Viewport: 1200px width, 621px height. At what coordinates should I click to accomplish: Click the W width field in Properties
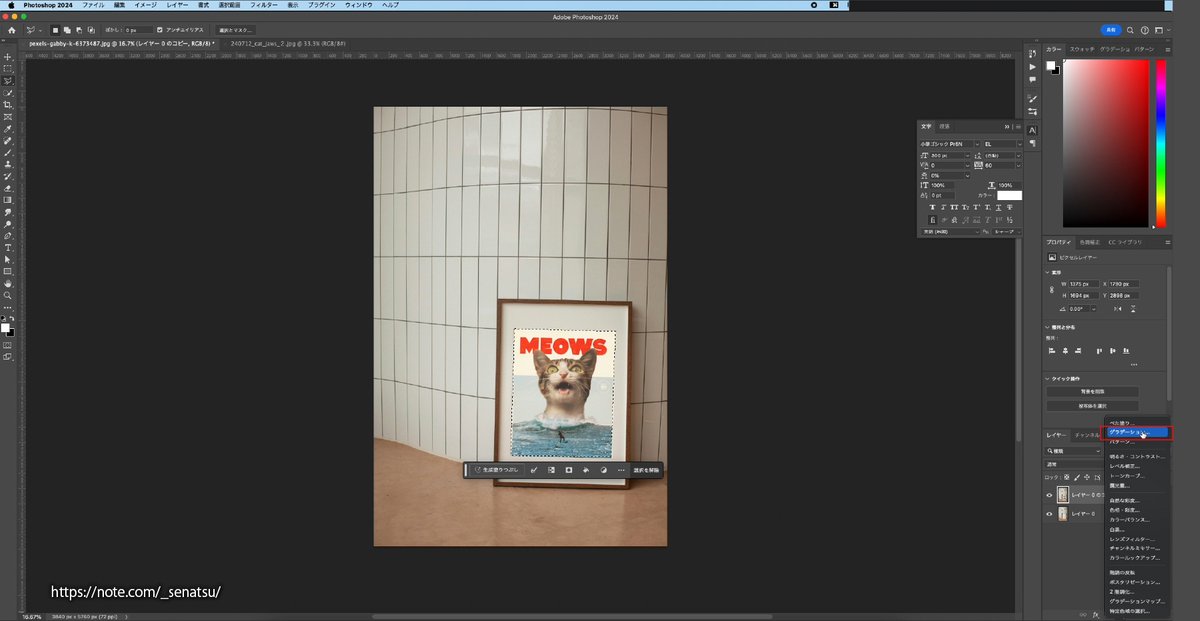tap(1082, 284)
